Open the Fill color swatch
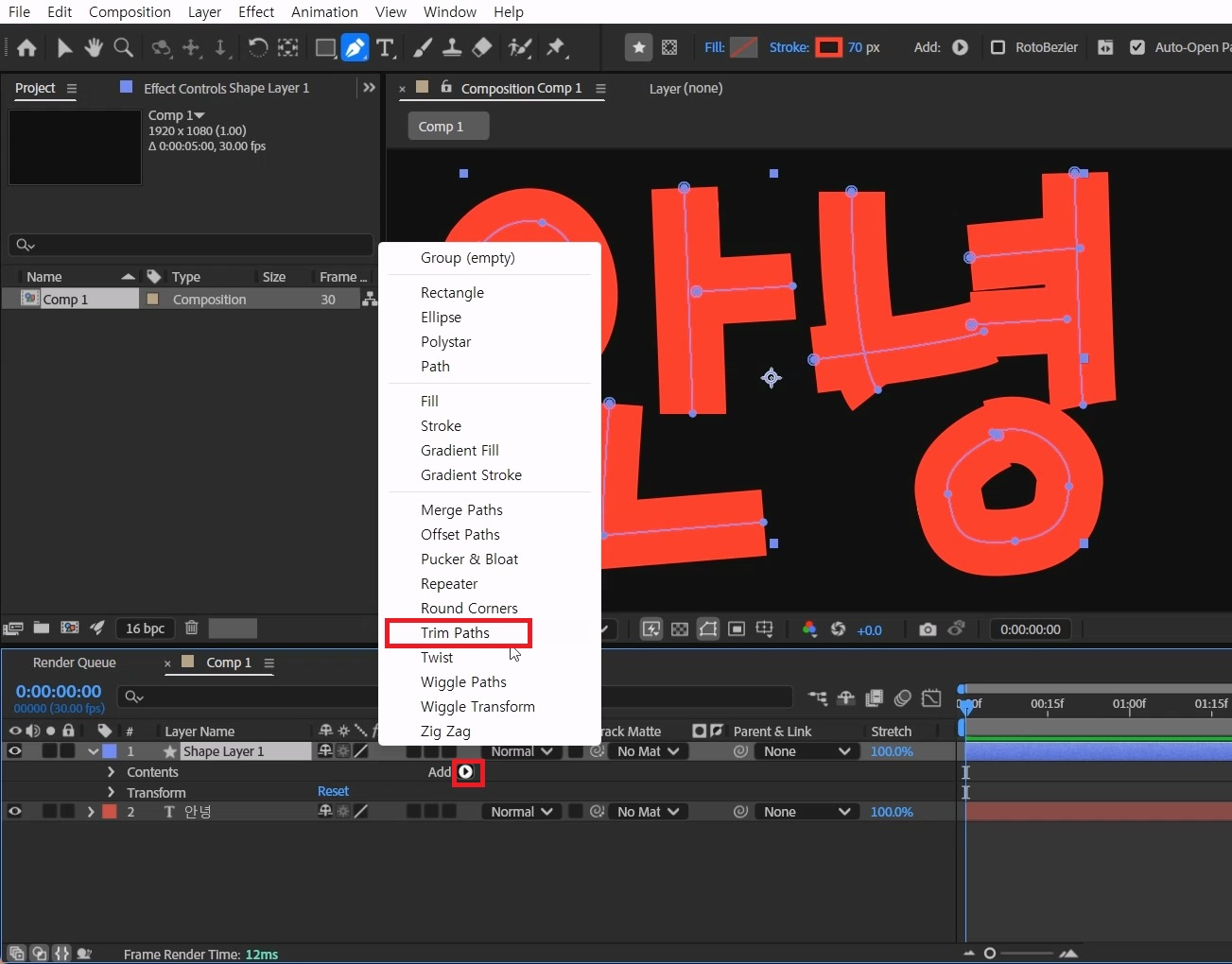Image resolution: width=1232 pixels, height=964 pixels. pos(744,47)
